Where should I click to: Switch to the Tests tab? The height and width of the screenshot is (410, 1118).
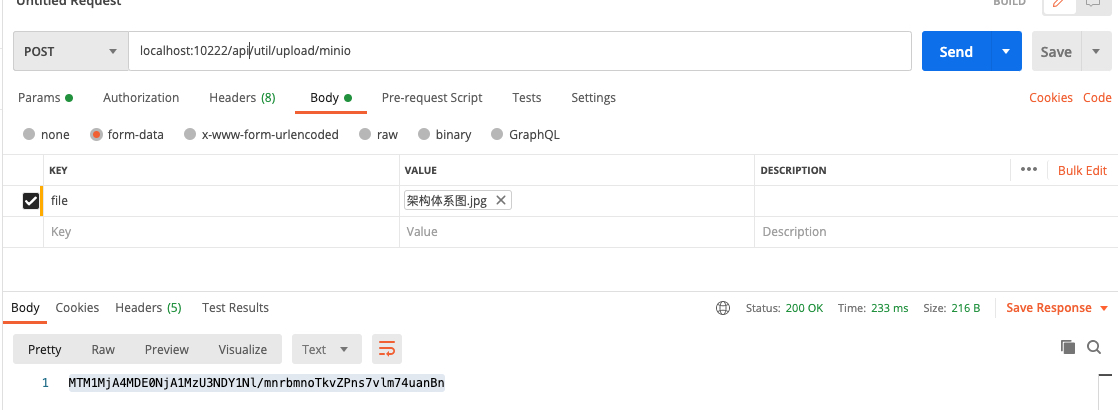pos(527,98)
